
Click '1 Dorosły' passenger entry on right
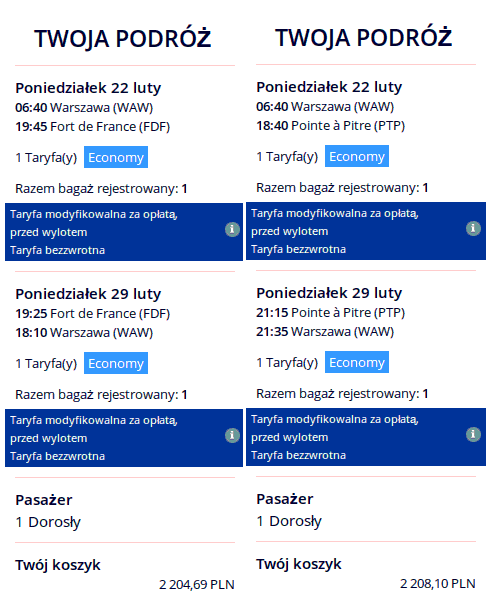(x=289, y=521)
